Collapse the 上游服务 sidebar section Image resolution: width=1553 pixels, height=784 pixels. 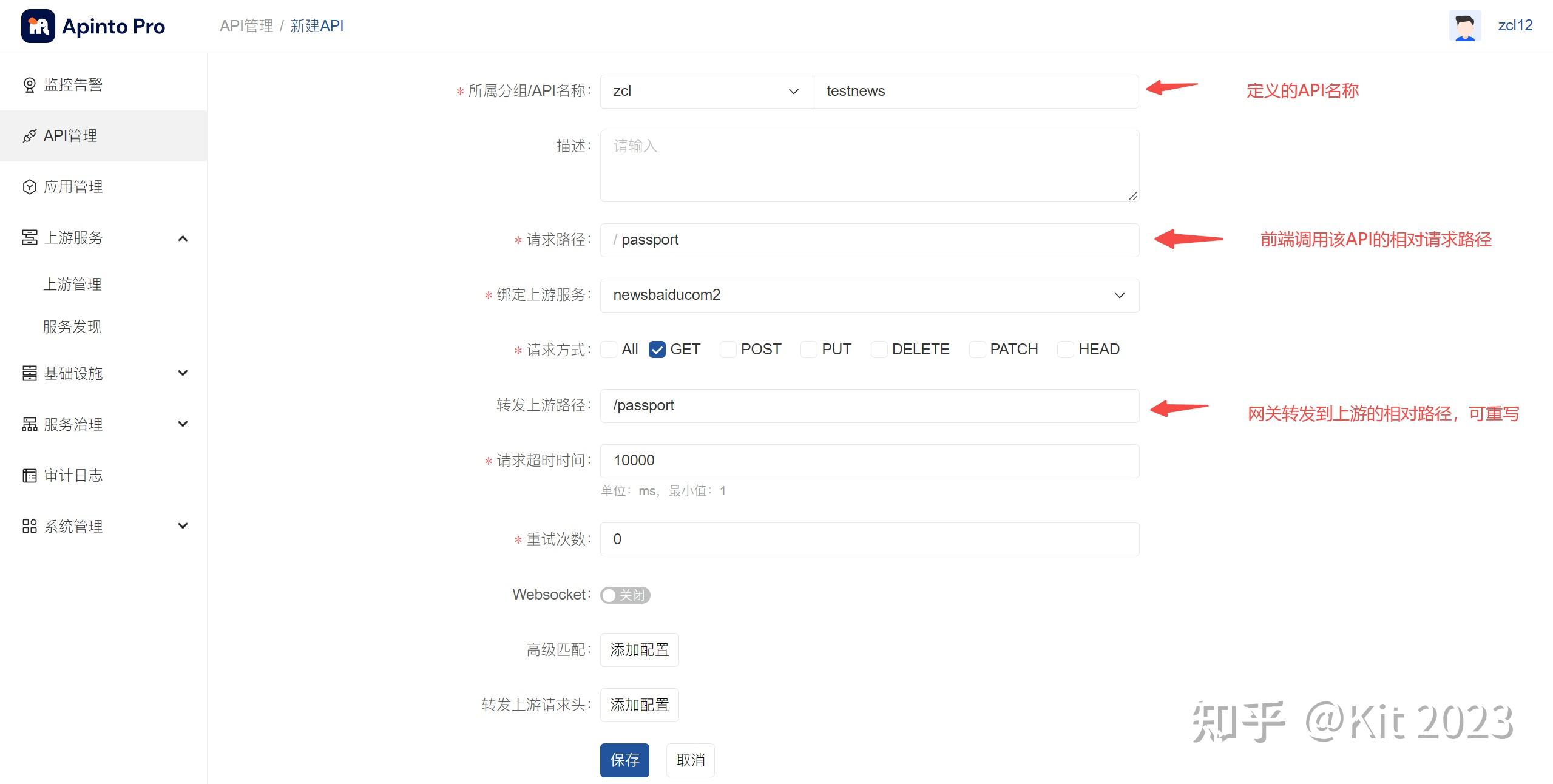[x=183, y=238]
